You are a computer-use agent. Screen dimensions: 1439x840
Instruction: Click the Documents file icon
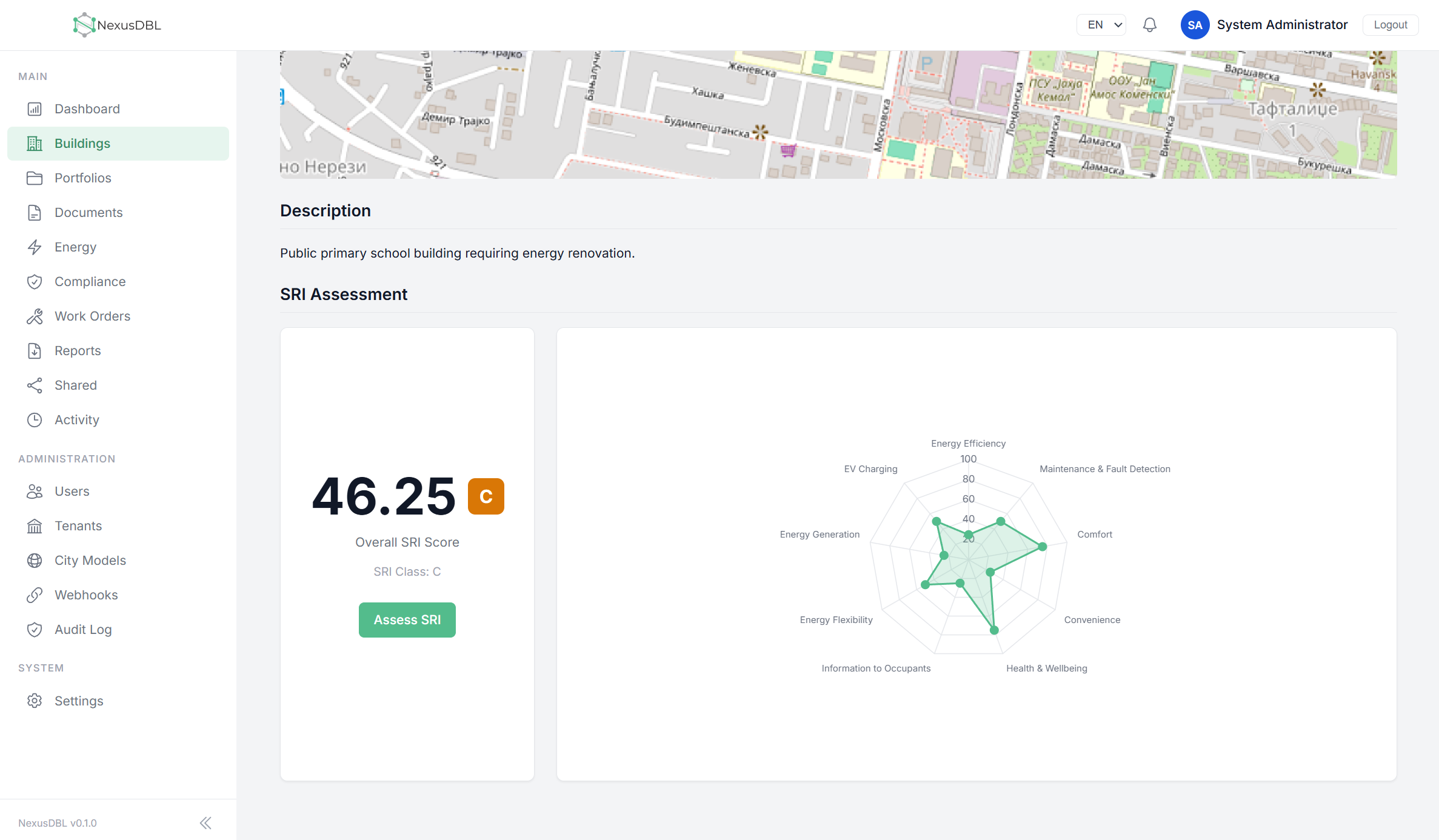(x=35, y=213)
